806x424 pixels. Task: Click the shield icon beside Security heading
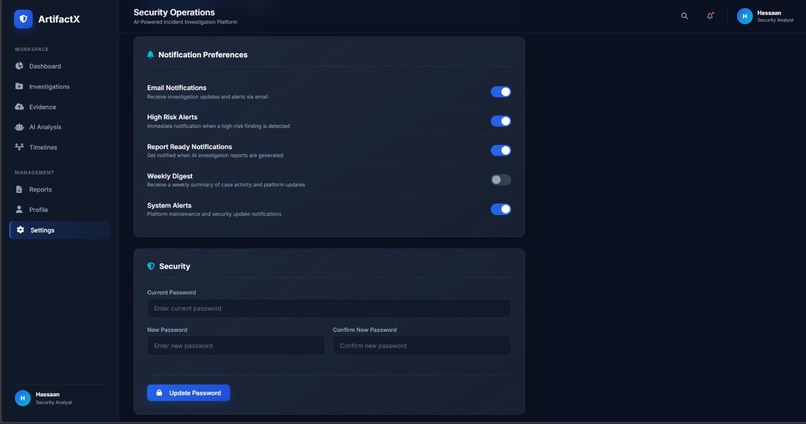click(x=151, y=266)
